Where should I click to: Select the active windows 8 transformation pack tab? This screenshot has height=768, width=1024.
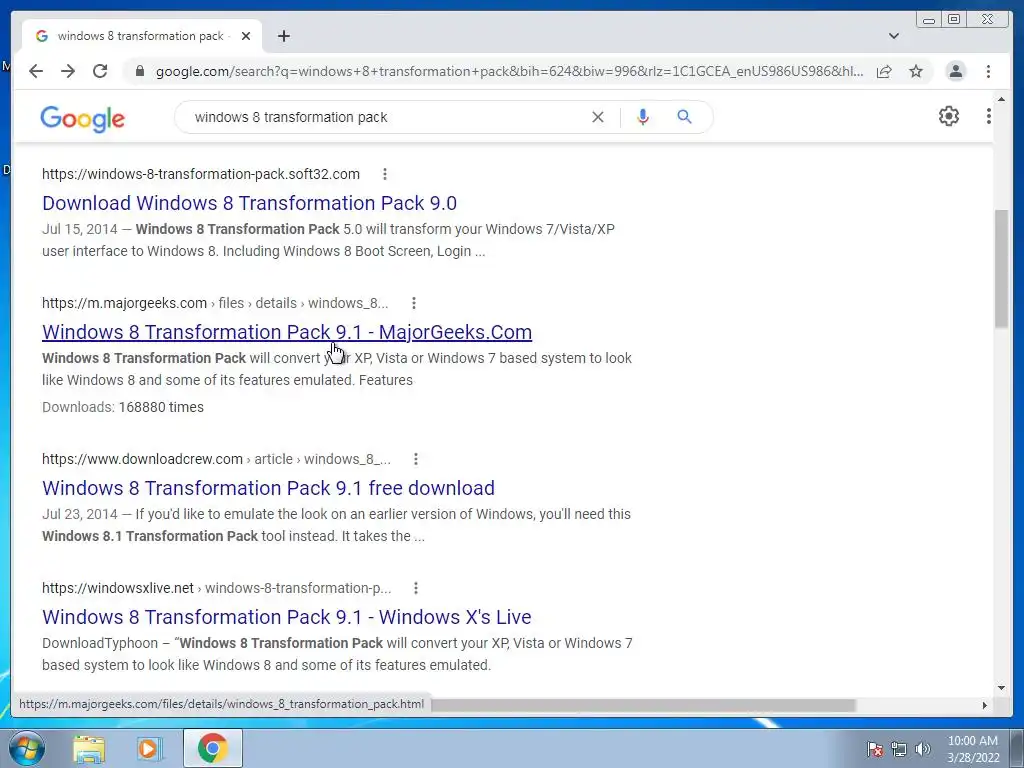(140, 36)
